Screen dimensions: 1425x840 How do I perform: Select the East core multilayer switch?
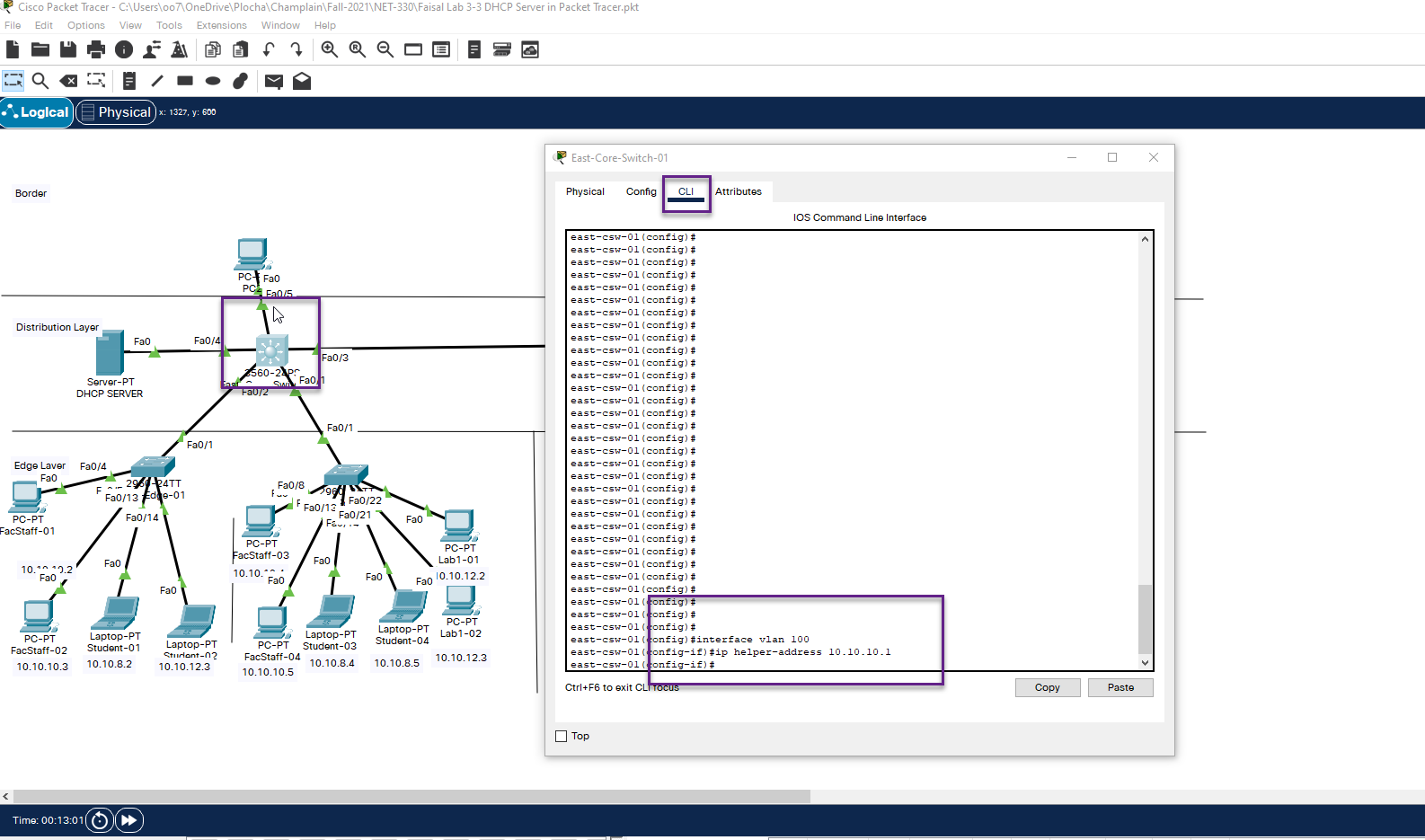click(271, 352)
